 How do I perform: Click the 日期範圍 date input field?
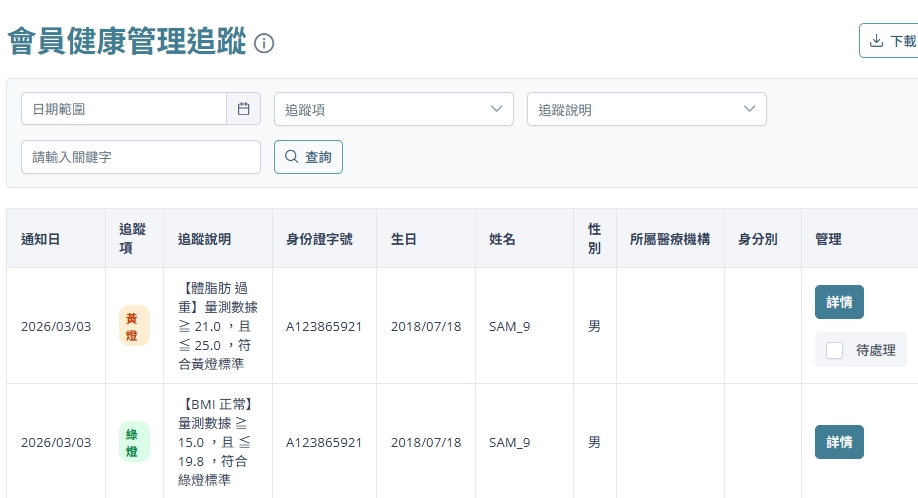coord(124,109)
